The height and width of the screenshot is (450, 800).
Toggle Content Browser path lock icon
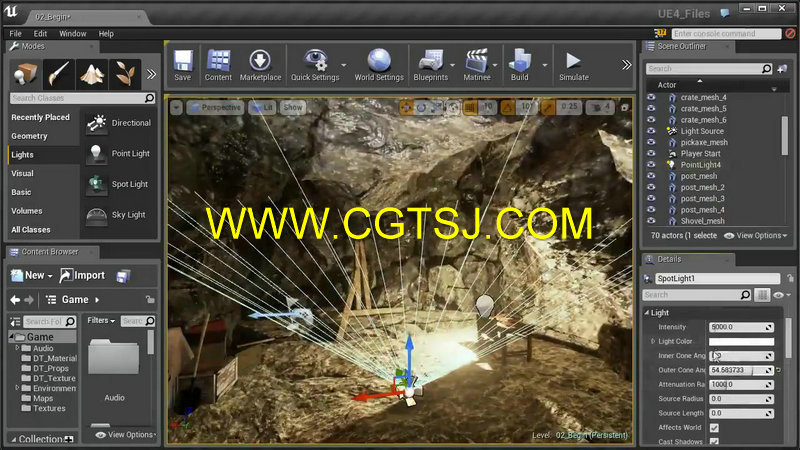pos(149,299)
